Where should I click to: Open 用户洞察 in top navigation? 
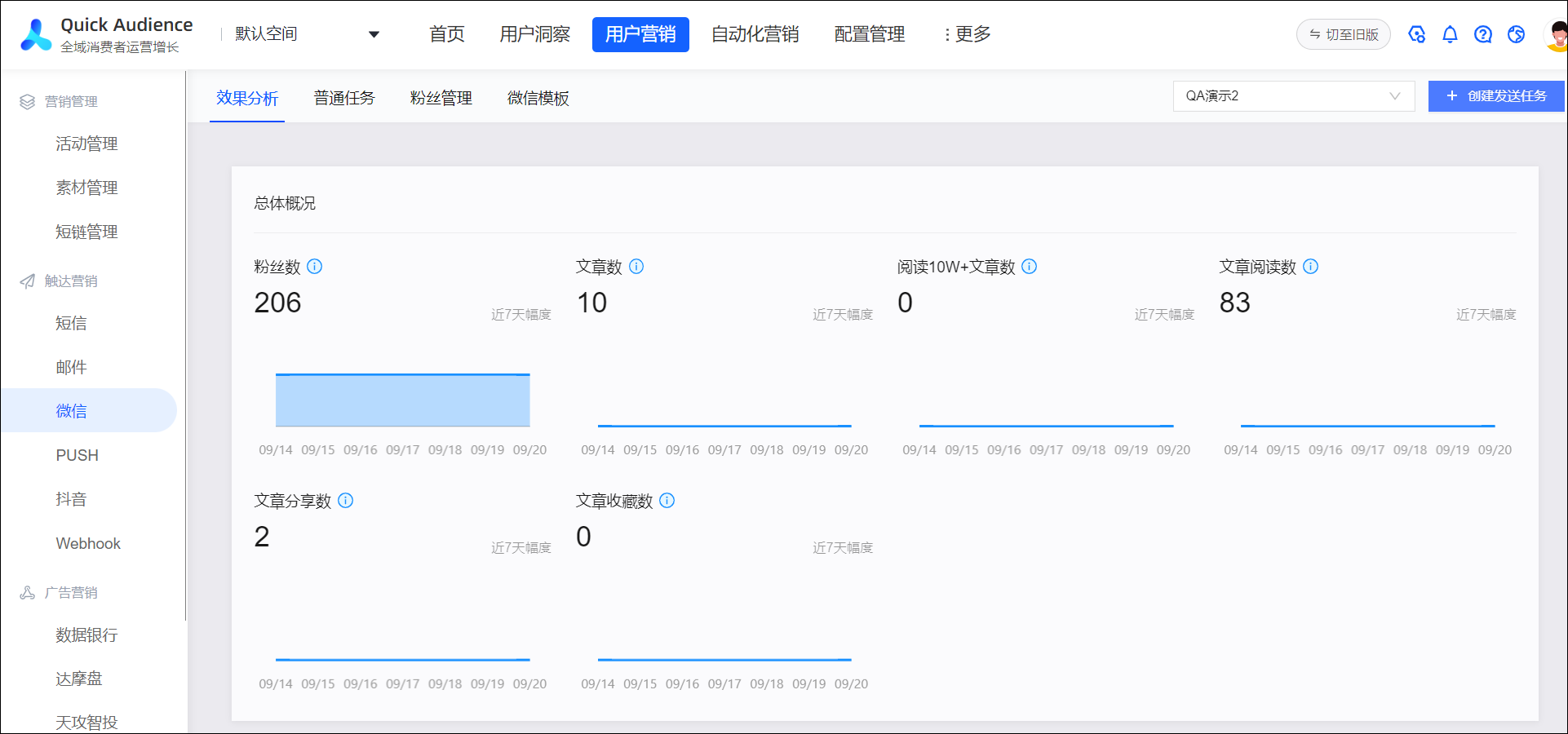pyautogui.click(x=535, y=34)
